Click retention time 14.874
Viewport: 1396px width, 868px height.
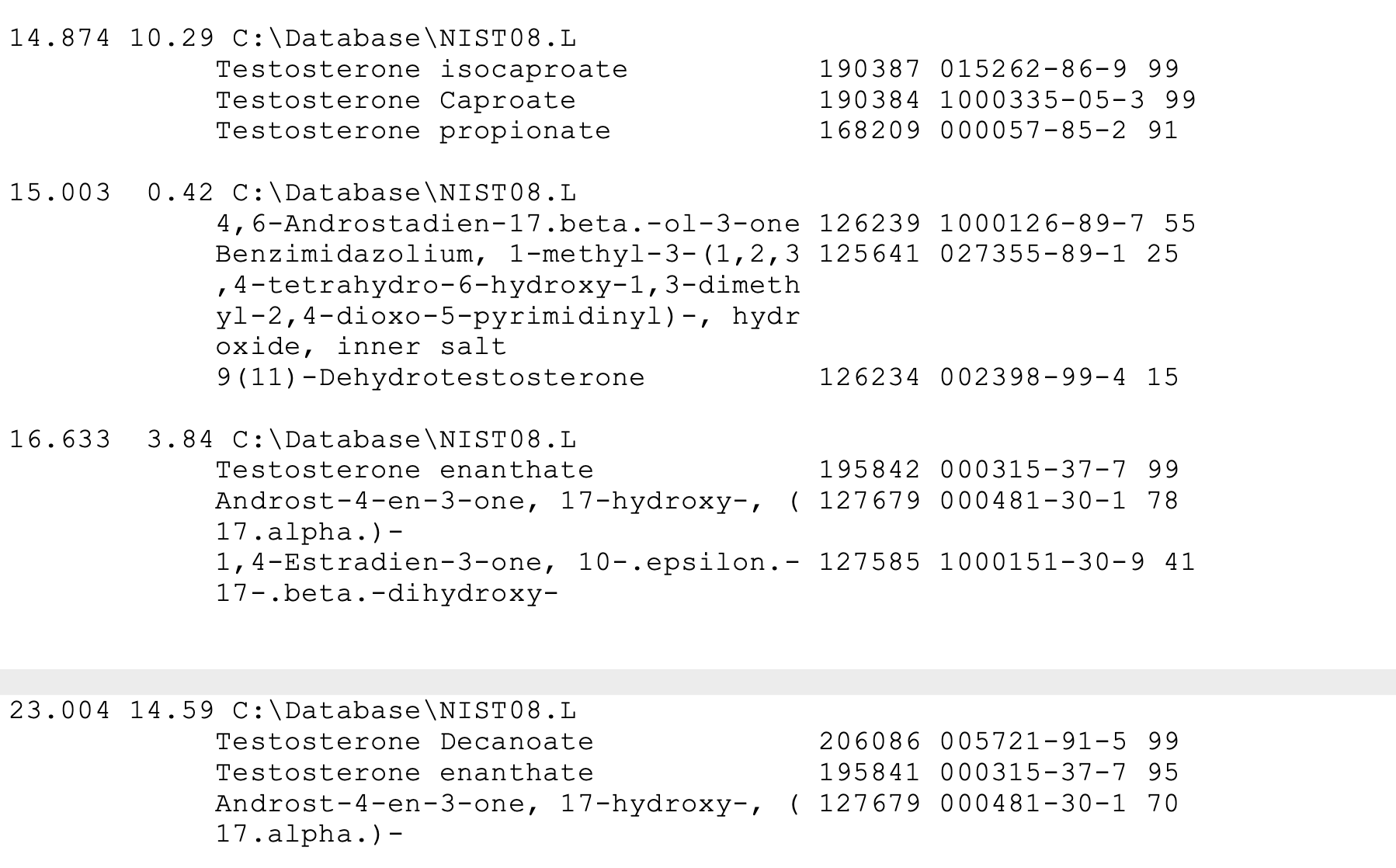tap(60, 38)
